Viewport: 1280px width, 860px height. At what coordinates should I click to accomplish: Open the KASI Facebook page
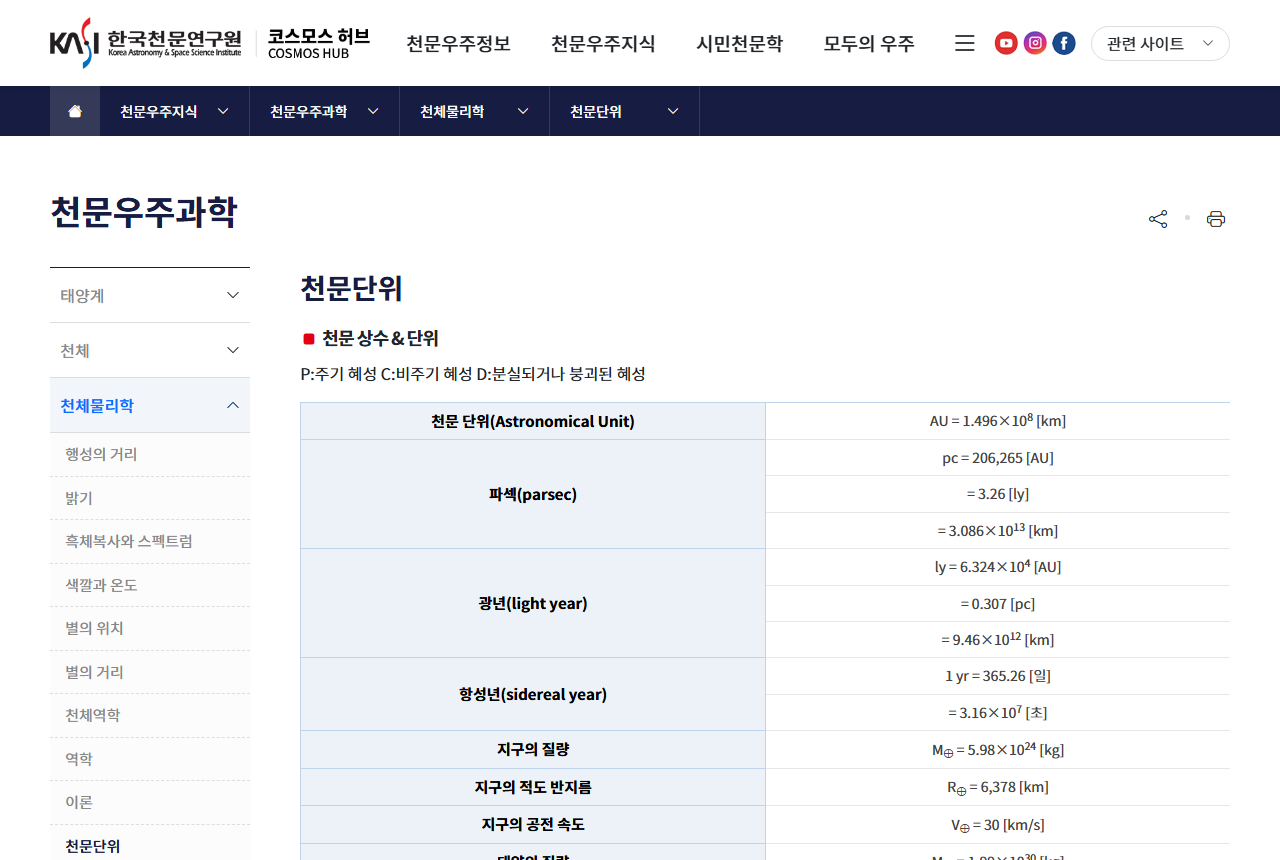1064,43
